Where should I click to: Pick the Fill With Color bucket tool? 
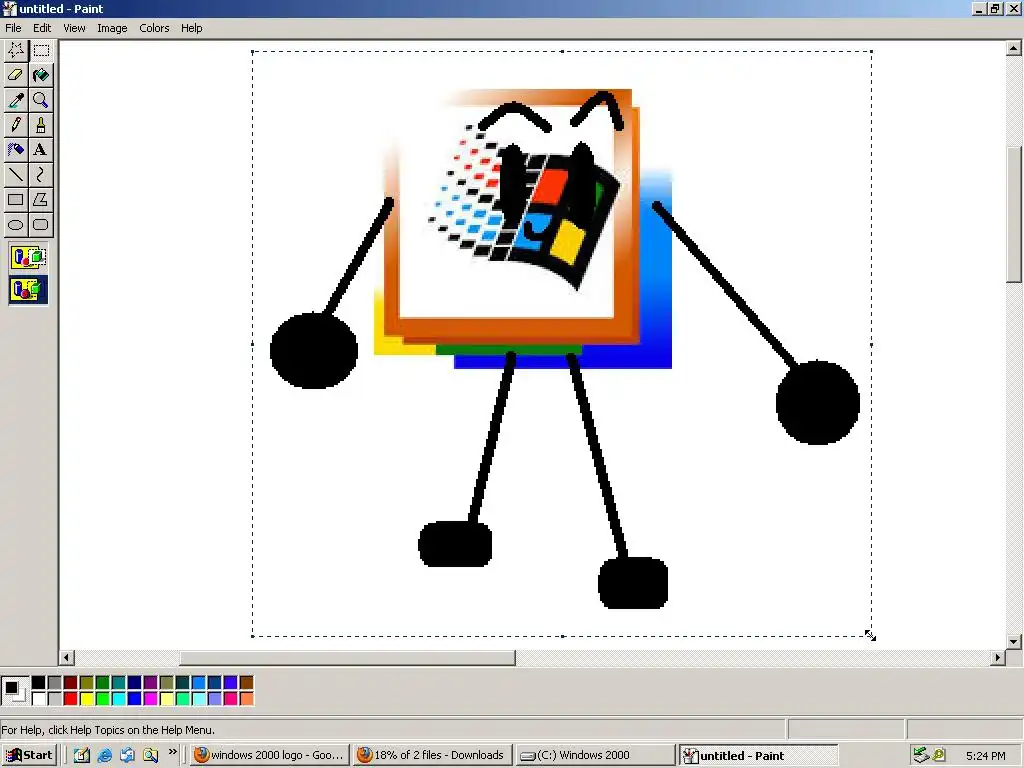coord(41,75)
